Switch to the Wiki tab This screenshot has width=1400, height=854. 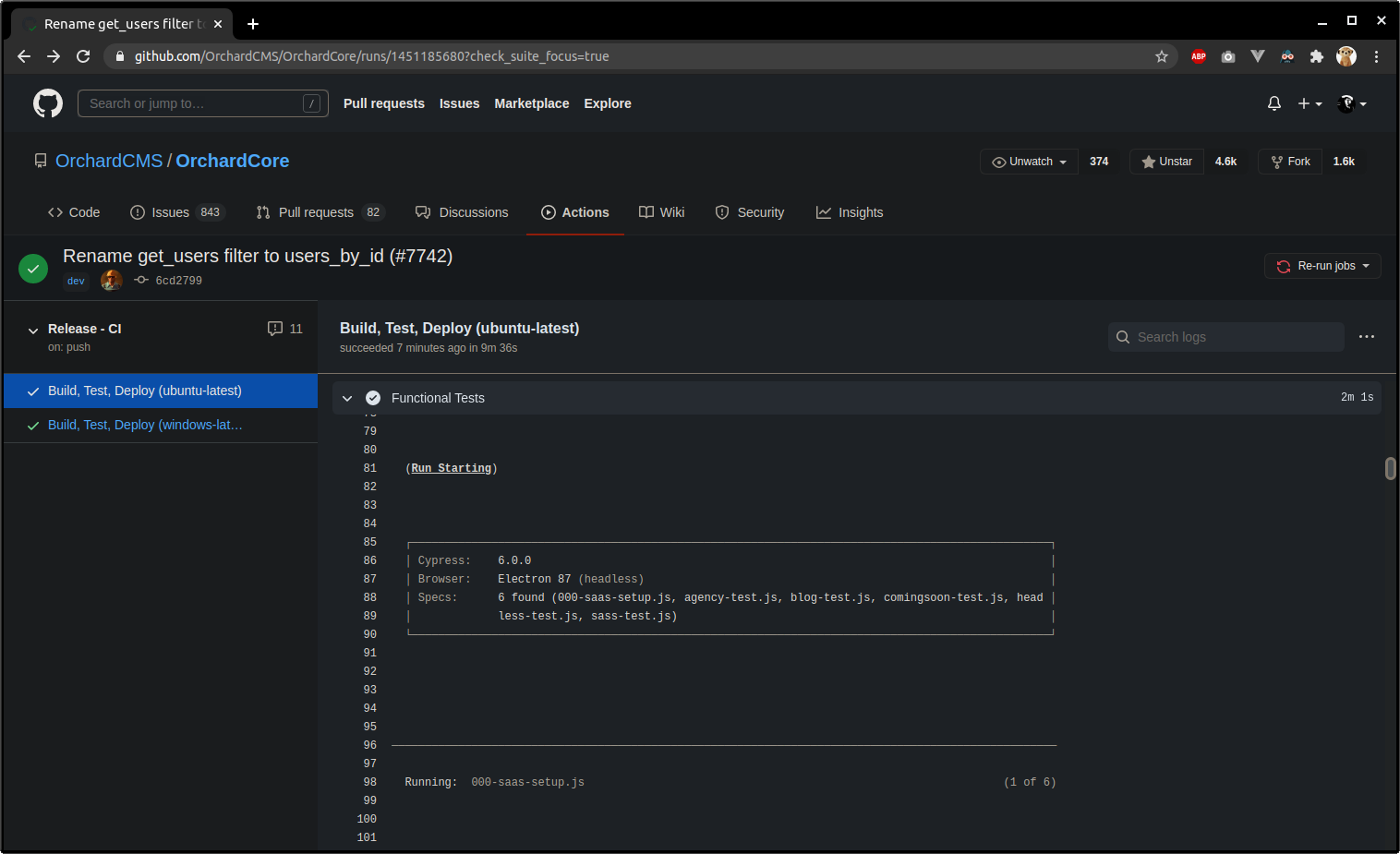coord(662,212)
